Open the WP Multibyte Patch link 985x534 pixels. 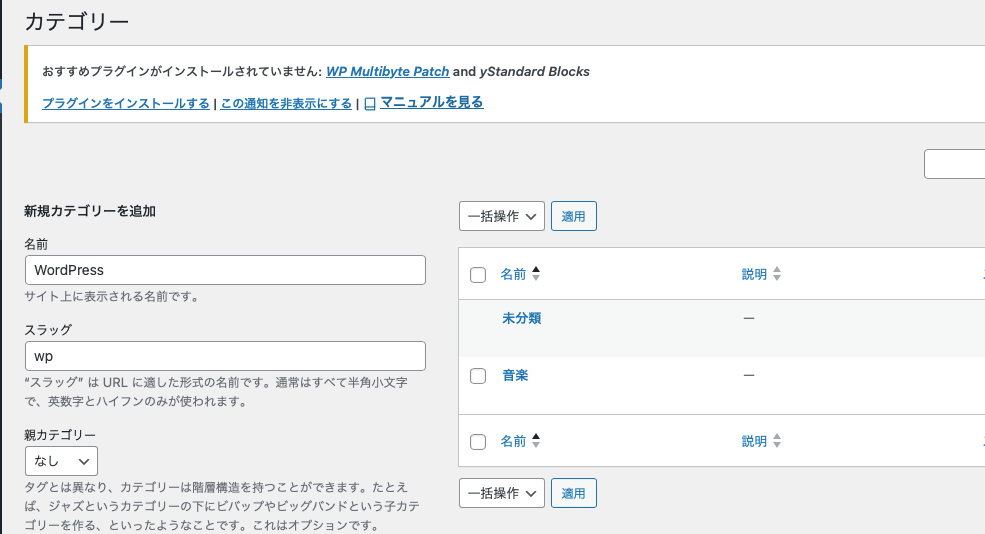pyautogui.click(x=387, y=72)
